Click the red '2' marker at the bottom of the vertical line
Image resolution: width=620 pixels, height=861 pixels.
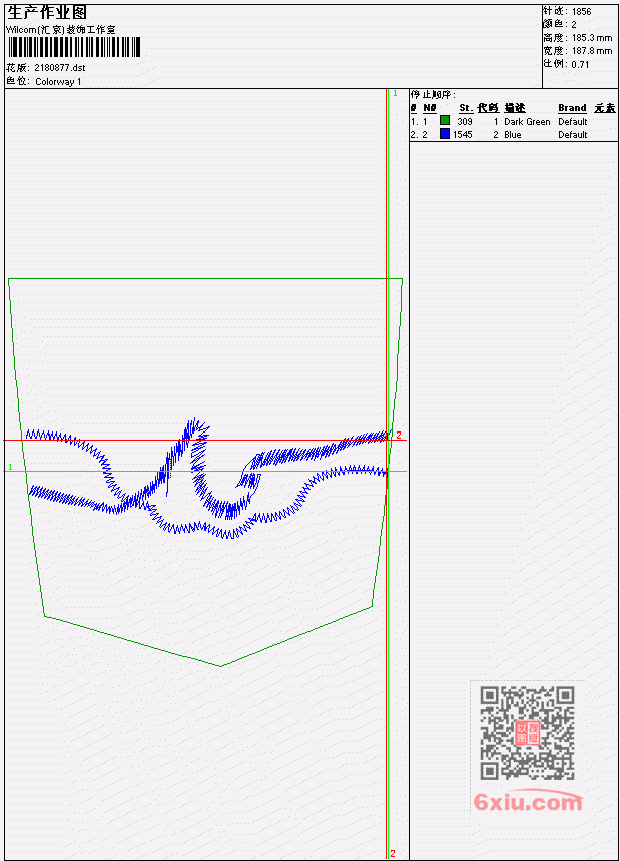(393, 853)
